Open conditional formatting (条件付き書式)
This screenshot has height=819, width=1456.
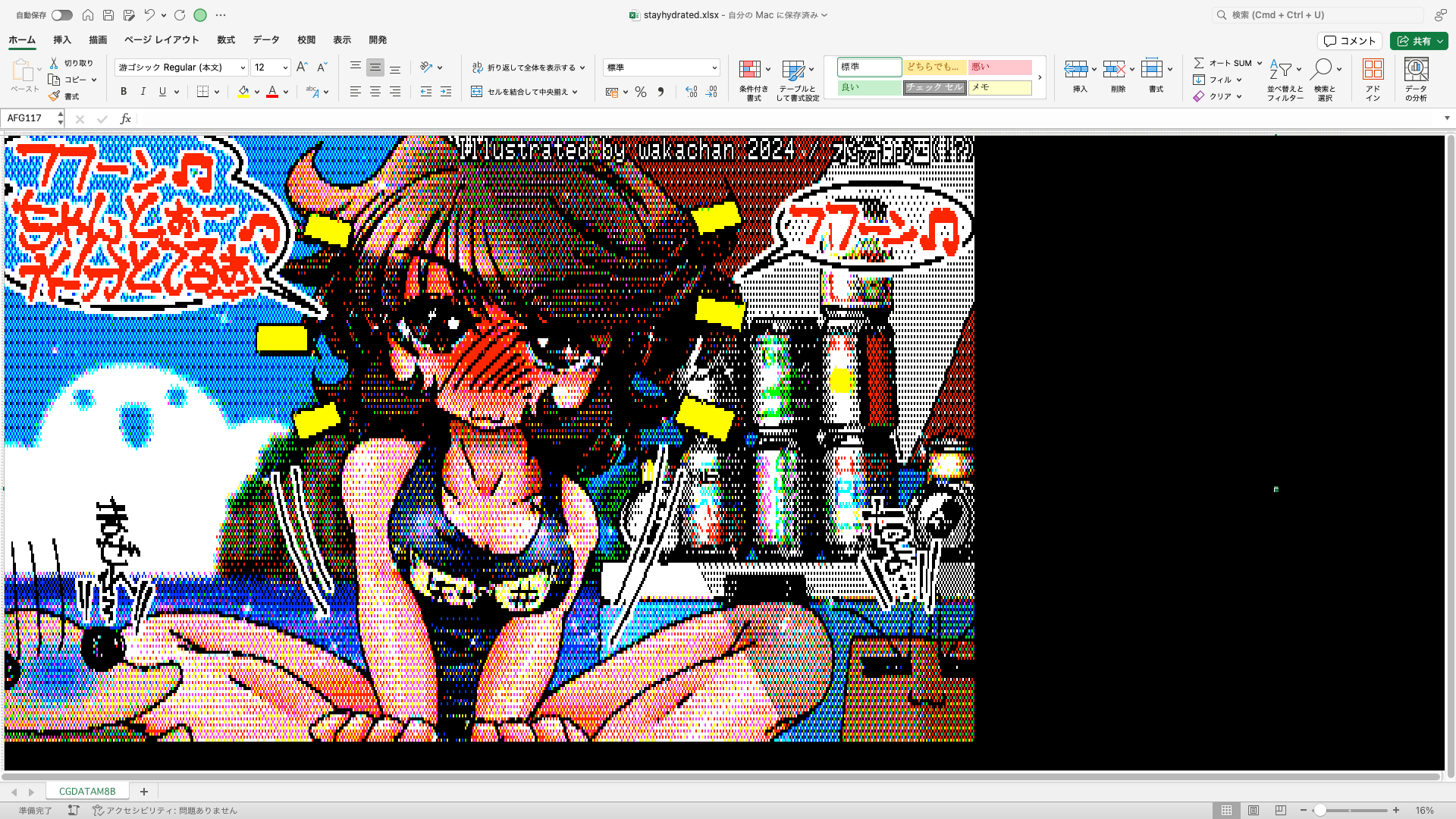754,80
